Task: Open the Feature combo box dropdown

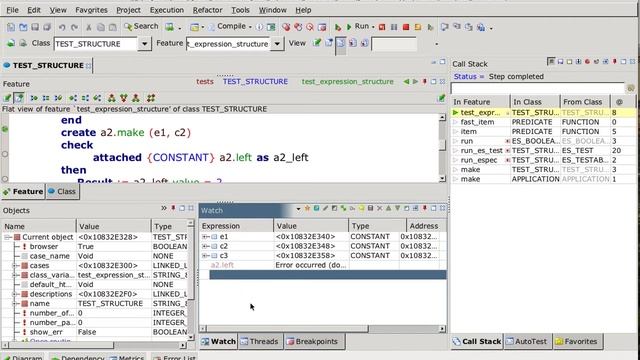Action: [x=277, y=44]
